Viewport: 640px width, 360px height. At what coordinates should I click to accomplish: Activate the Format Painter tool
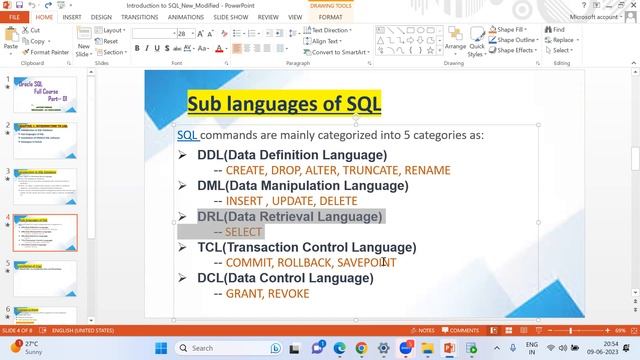click(x=46, y=52)
